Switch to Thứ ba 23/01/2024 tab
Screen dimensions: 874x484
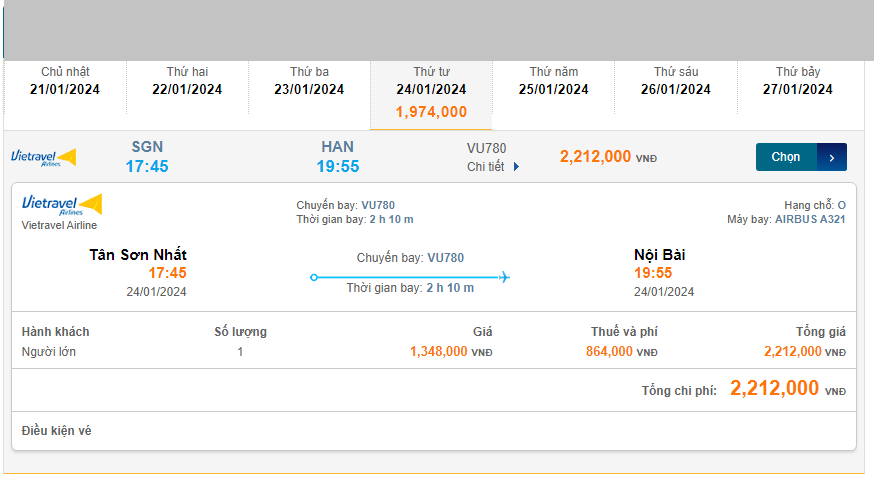pos(309,81)
